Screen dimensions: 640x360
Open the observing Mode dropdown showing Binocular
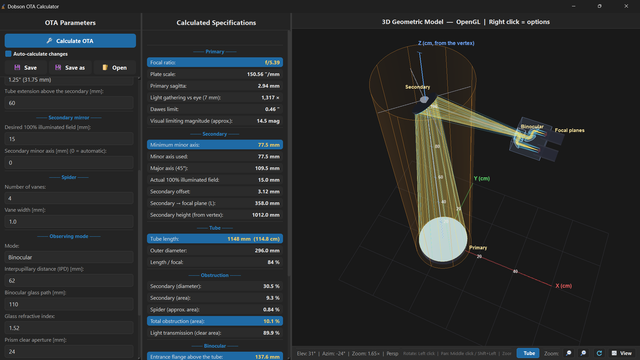69,257
